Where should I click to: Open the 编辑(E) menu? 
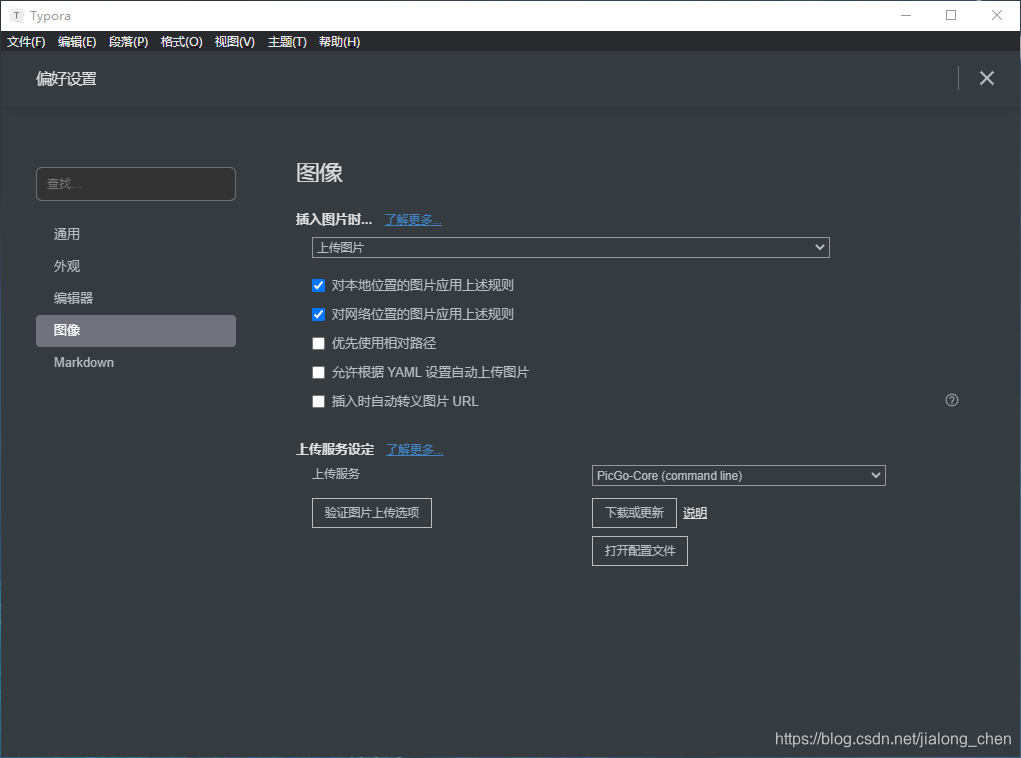coord(77,42)
